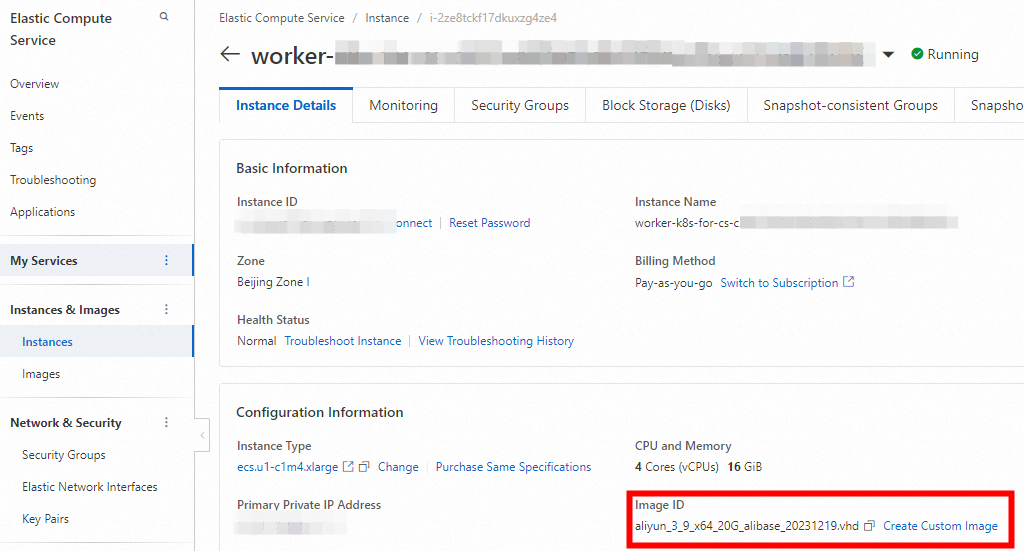Open Applications in the sidebar
The height and width of the screenshot is (551, 1024).
pos(42,212)
